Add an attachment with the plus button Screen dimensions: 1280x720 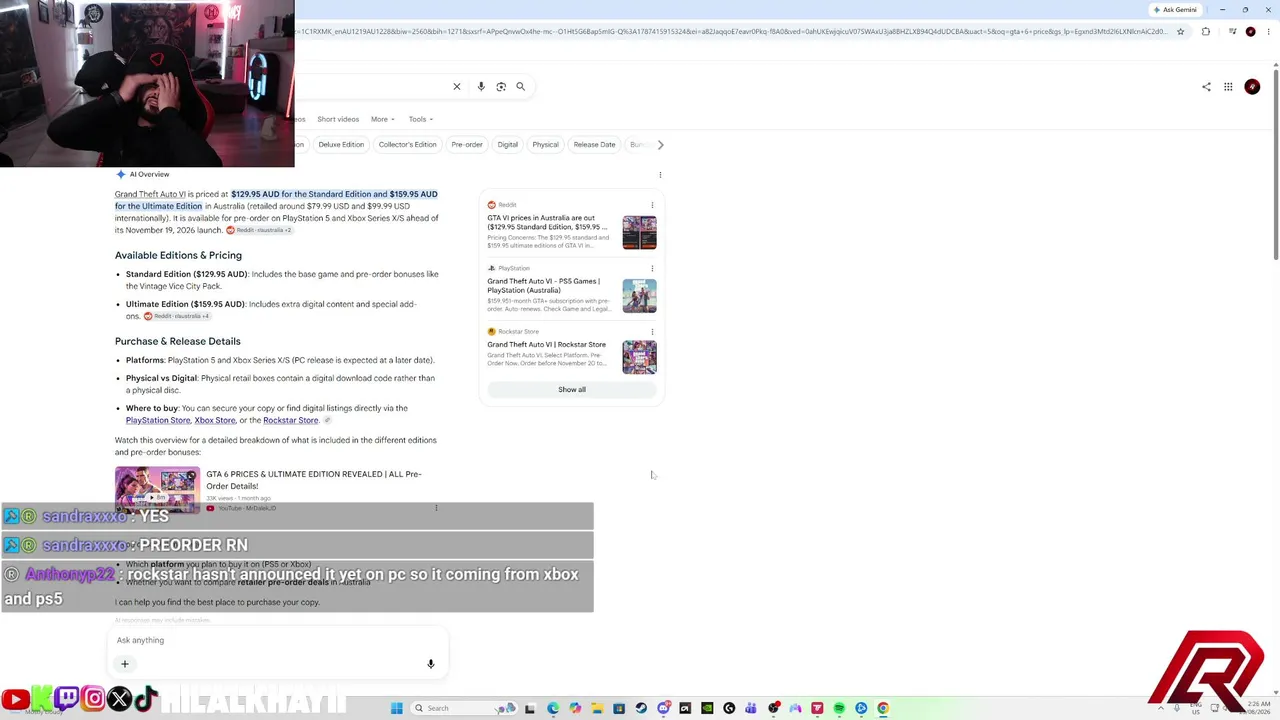coord(125,664)
